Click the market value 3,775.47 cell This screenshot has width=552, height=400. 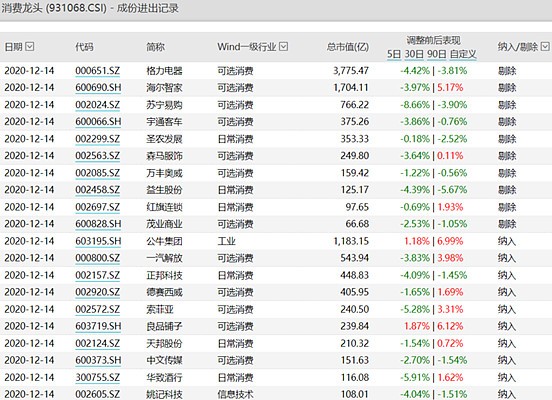[351, 71]
